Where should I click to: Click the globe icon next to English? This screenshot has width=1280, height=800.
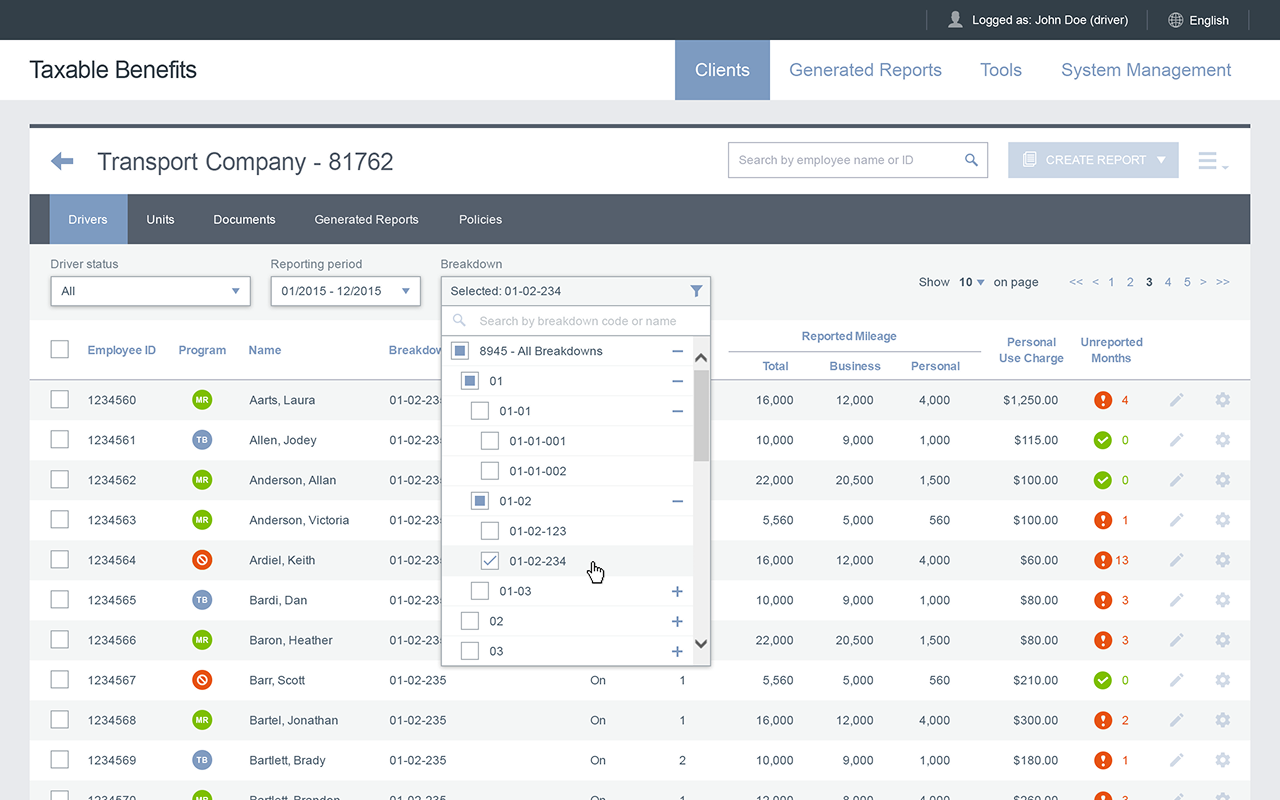(1176, 20)
